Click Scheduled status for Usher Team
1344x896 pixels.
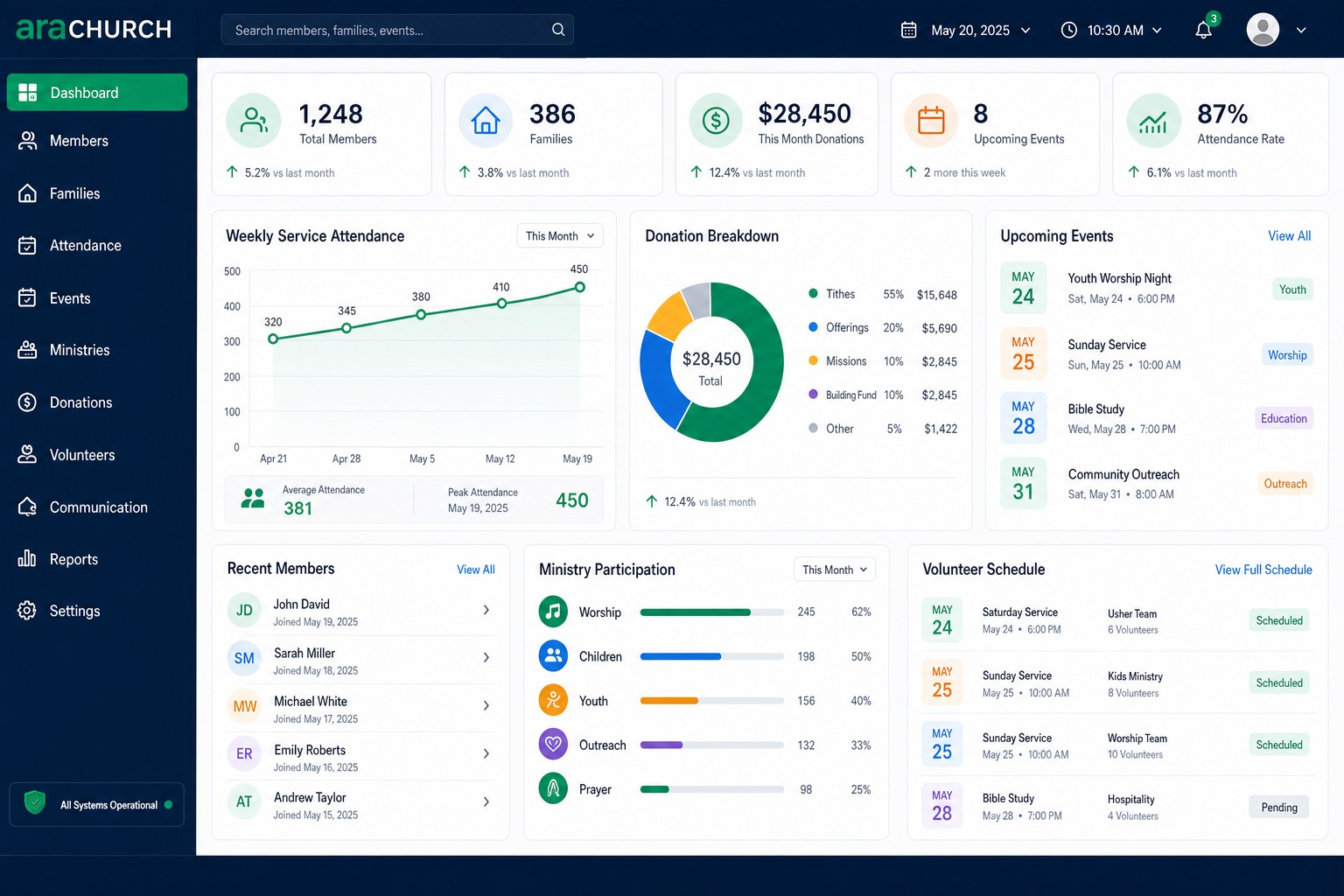[x=1279, y=620]
